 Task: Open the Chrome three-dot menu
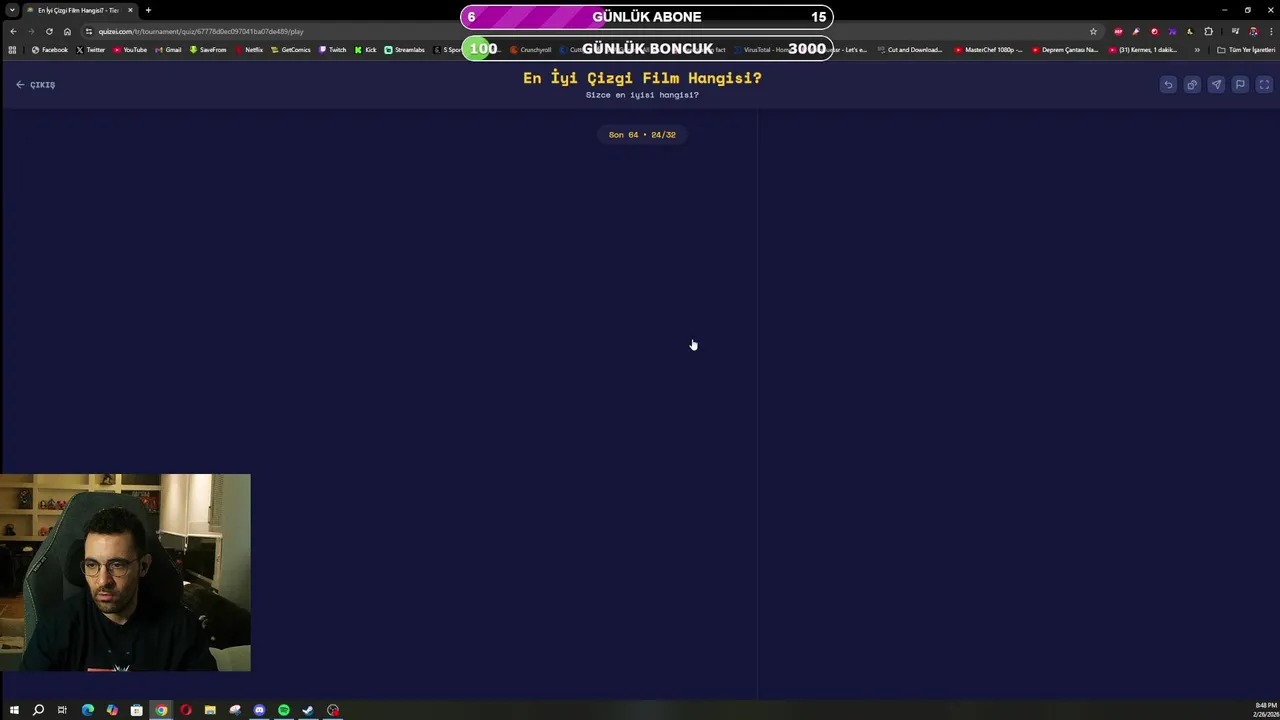(x=1270, y=31)
